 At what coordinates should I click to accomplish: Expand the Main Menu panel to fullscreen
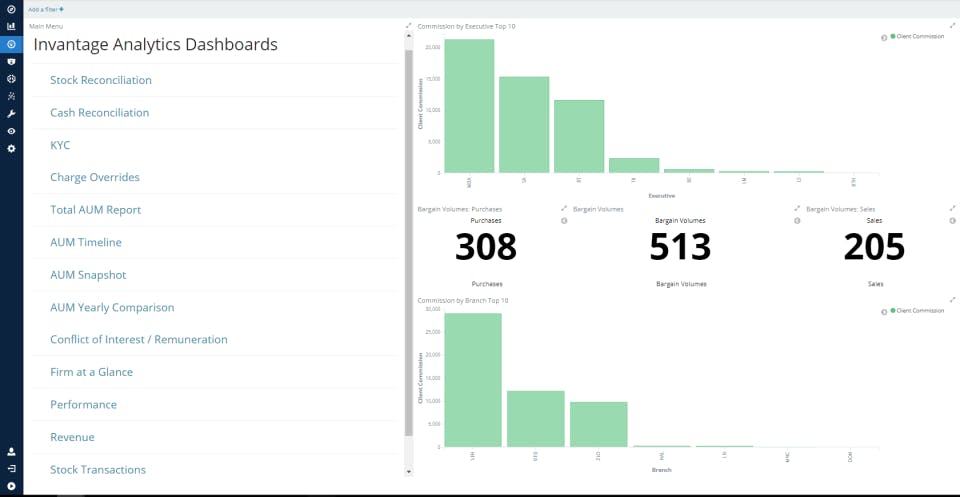(x=408, y=25)
